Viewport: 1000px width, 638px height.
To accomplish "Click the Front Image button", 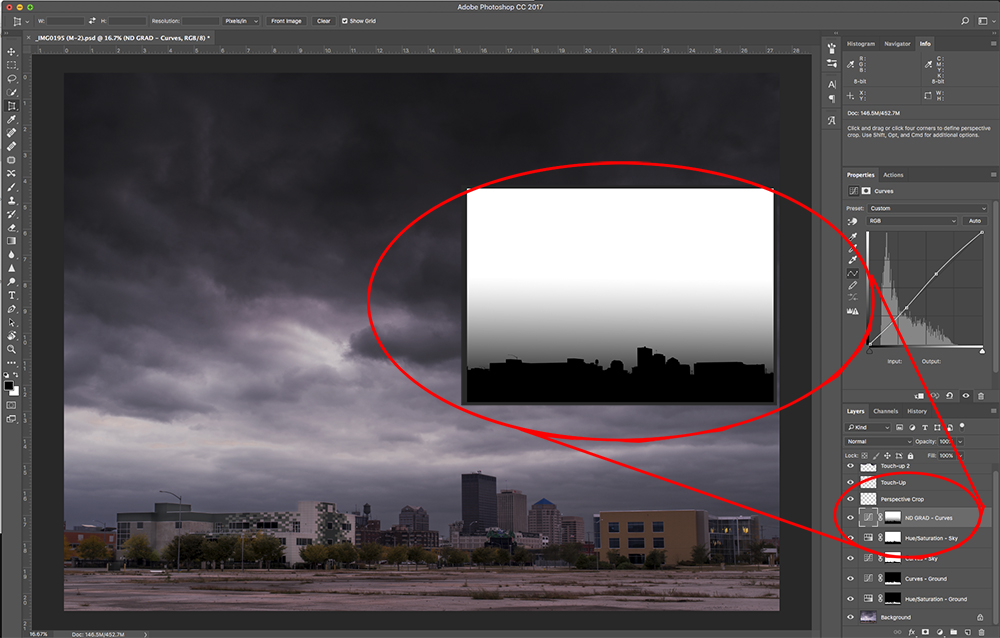I will [x=286, y=21].
